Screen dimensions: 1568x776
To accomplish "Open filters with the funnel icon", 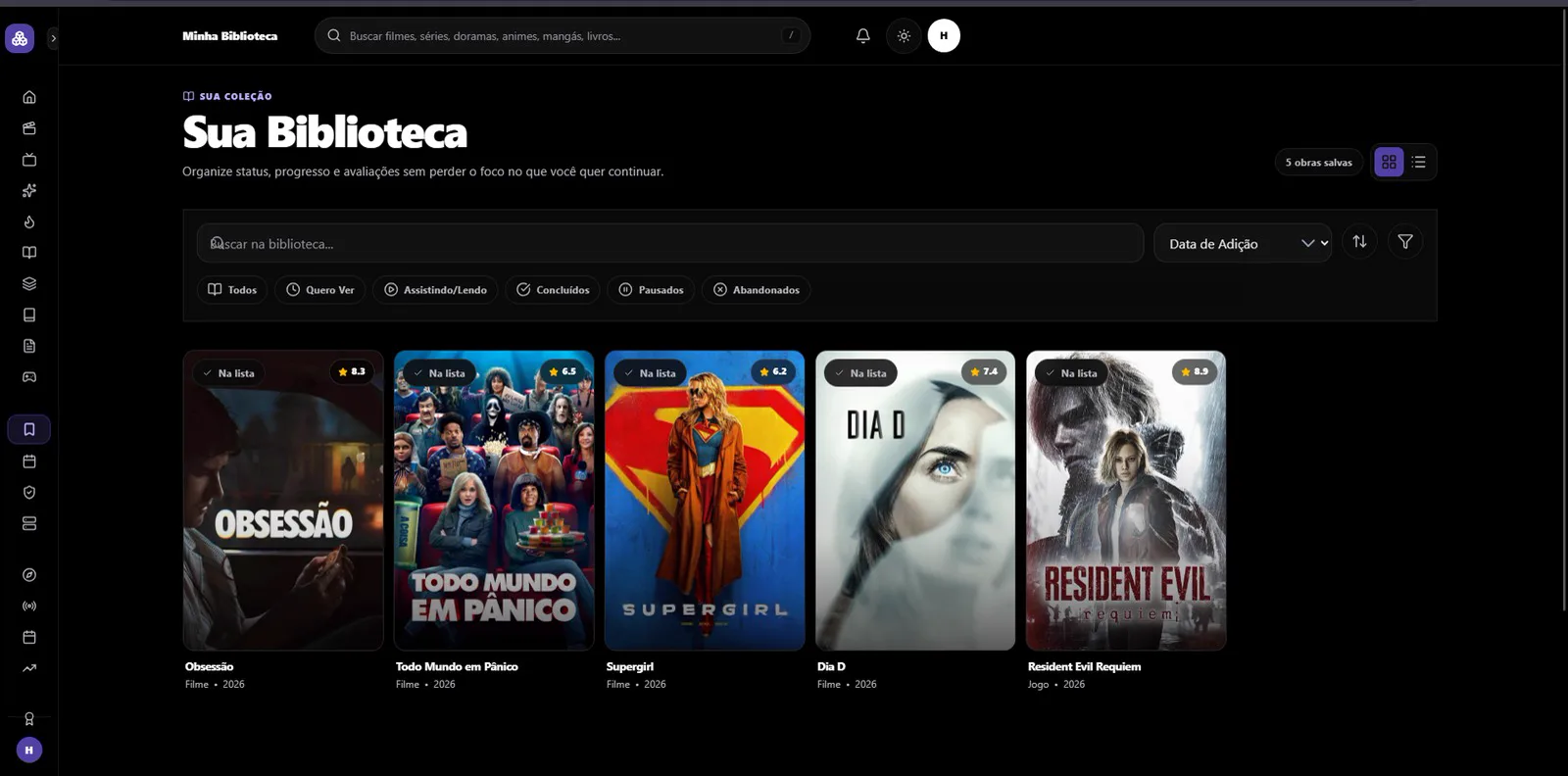I will pyautogui.click(x=1405, y=242).
